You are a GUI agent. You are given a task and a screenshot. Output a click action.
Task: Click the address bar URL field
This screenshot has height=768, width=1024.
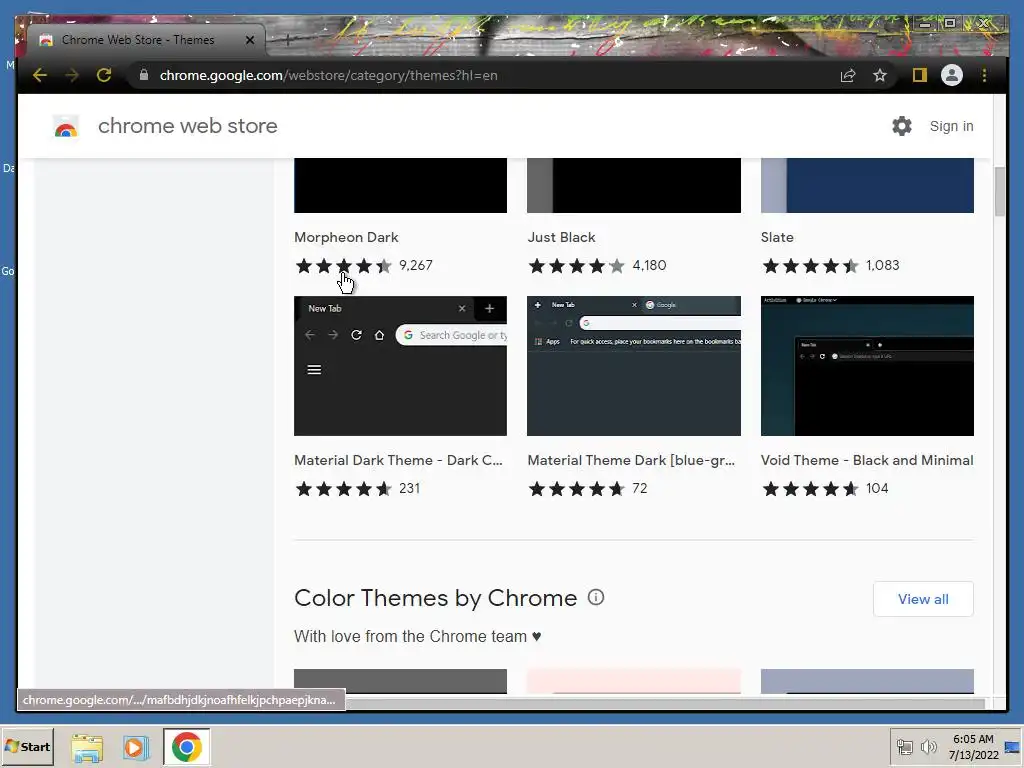[483, 76]
